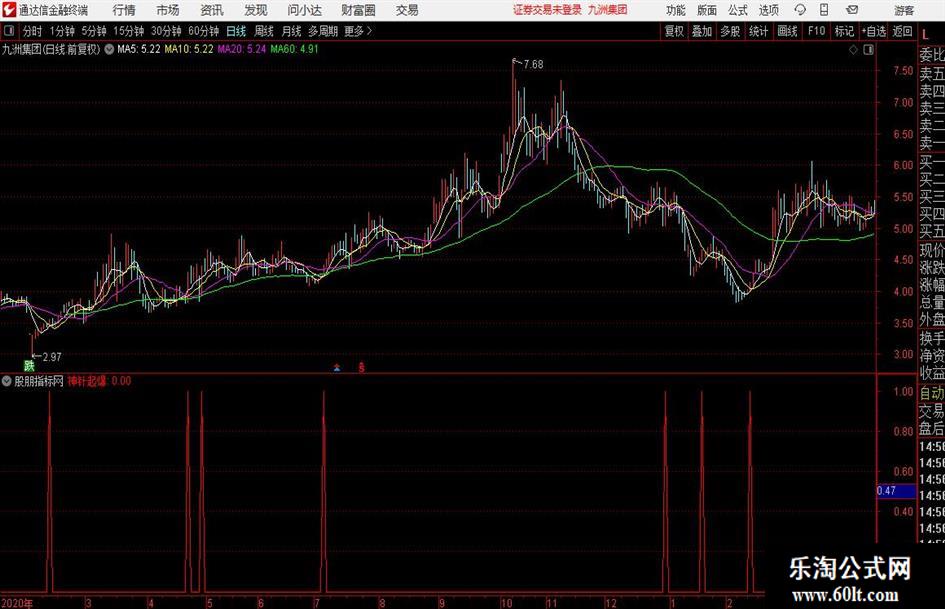
Task: Toggle the right side panel icon
Action: (868, 50)
